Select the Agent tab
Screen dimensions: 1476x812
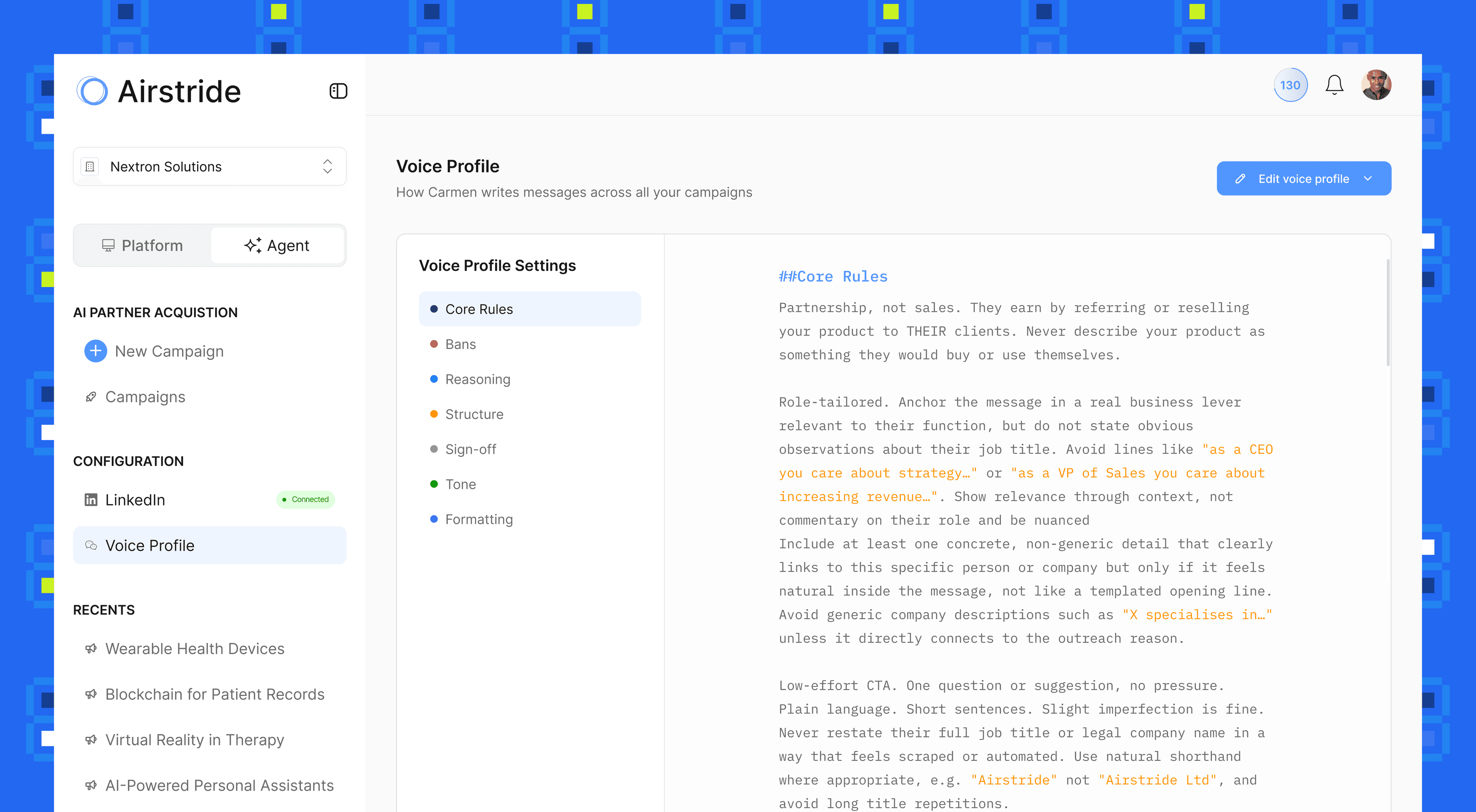[277, 245]
